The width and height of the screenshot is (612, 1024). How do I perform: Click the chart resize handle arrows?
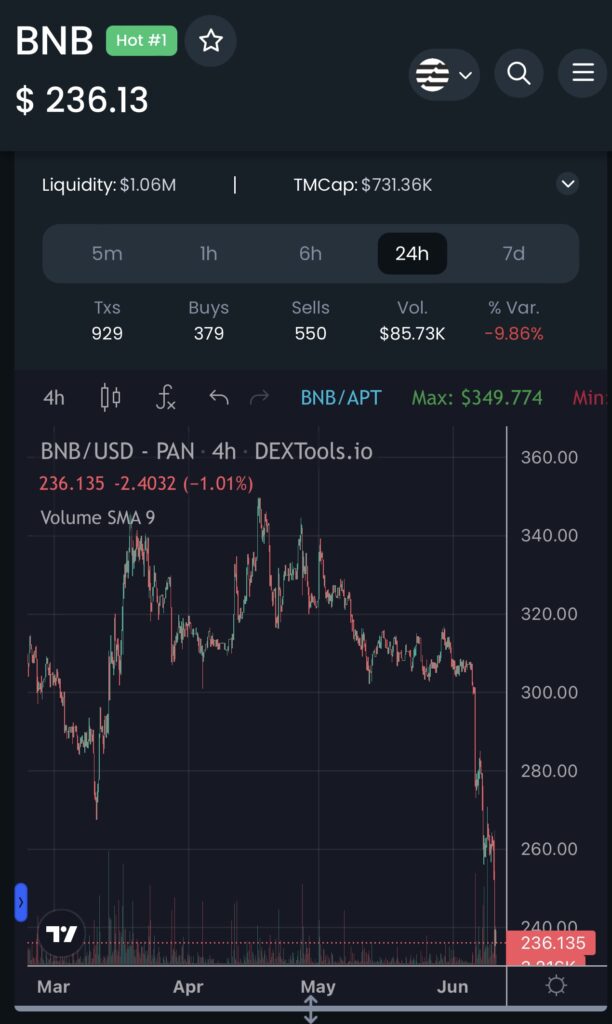point(310,1009)
